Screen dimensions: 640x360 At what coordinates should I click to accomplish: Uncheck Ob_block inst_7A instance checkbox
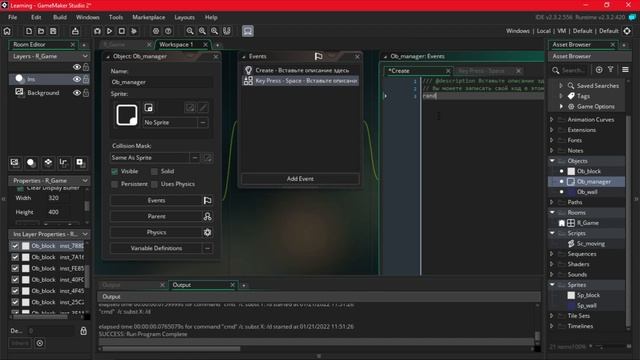15,257
